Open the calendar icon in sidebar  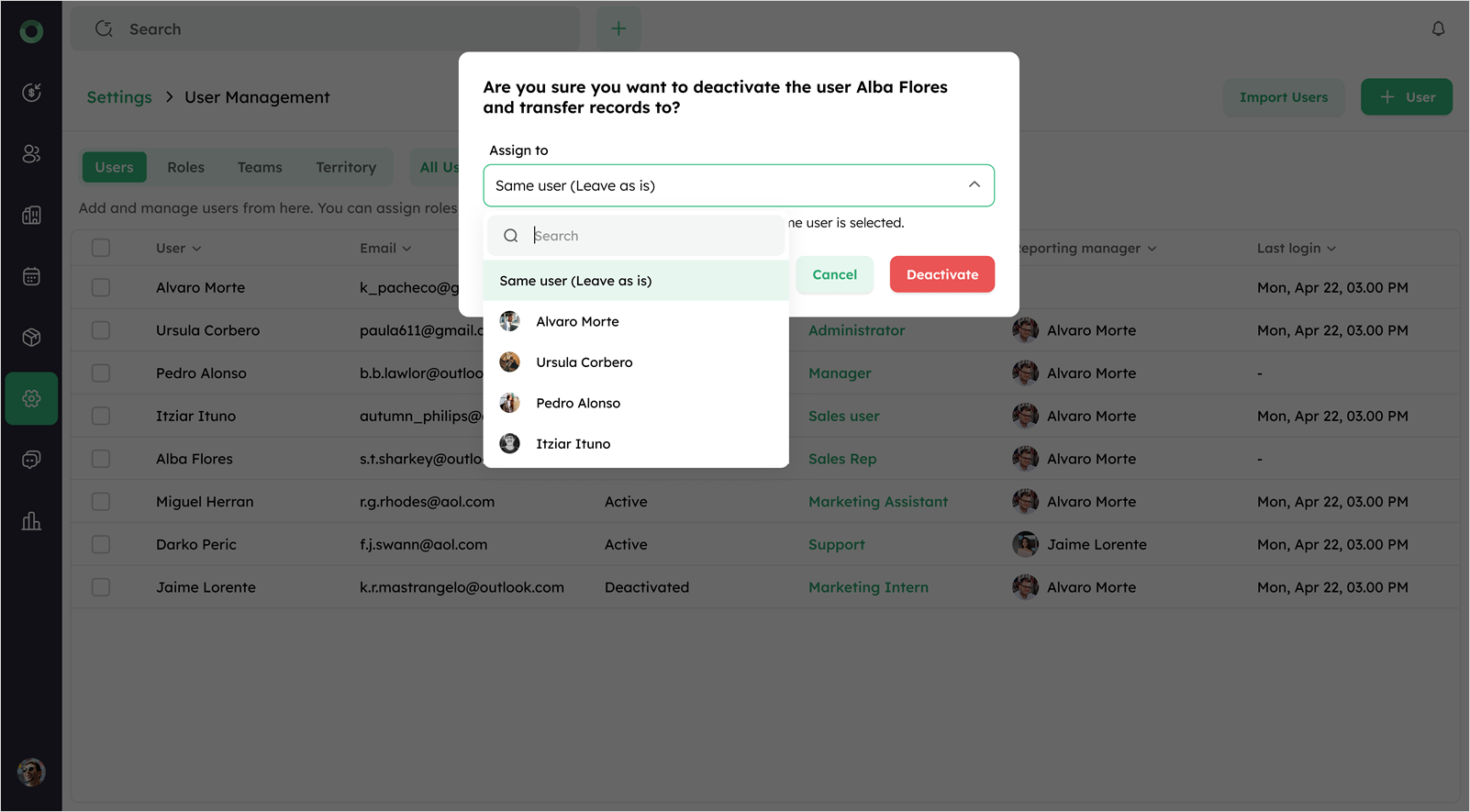[x=31, y=276]
